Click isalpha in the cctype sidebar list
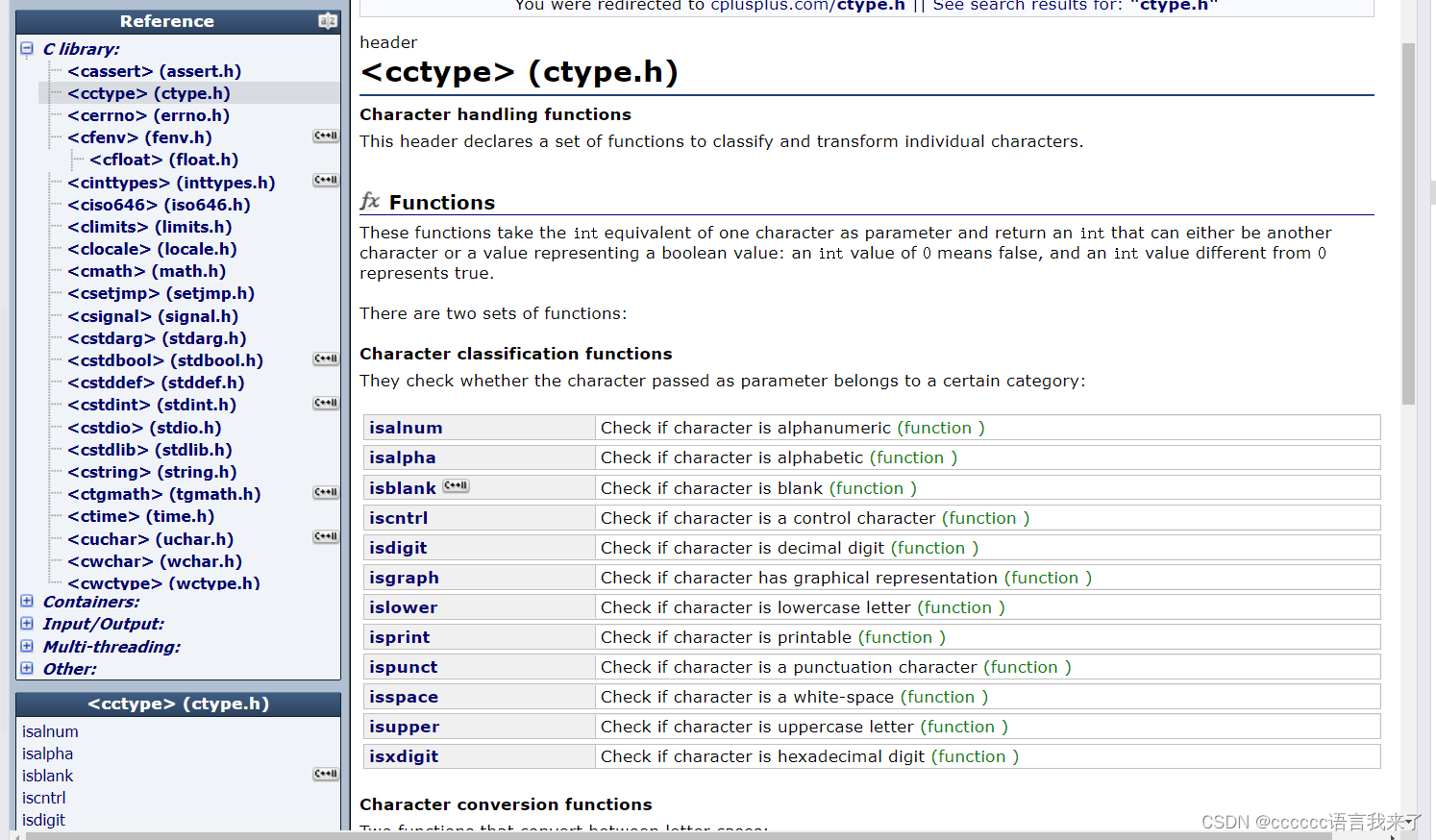Screen dimensions: 1436x840 (47, 754)
